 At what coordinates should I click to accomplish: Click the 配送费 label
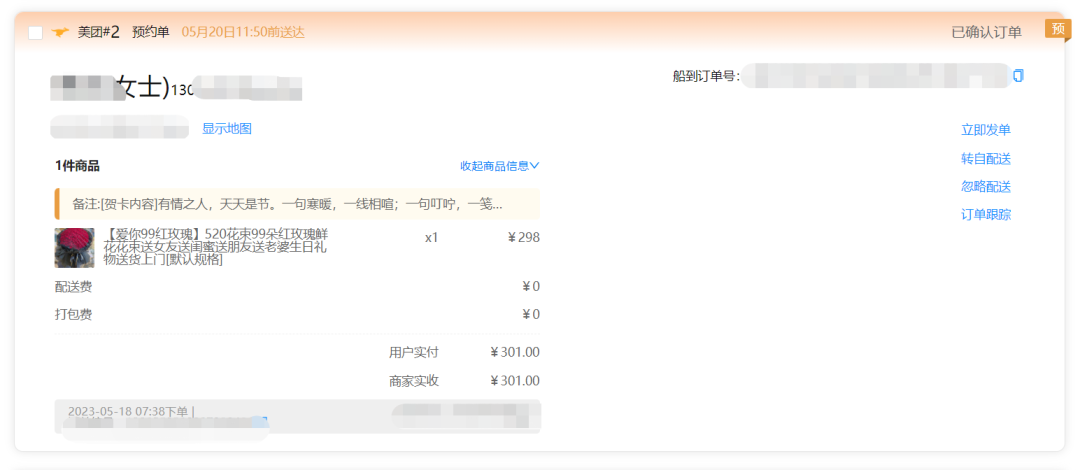pyautogui.click(x=74, y=287)
